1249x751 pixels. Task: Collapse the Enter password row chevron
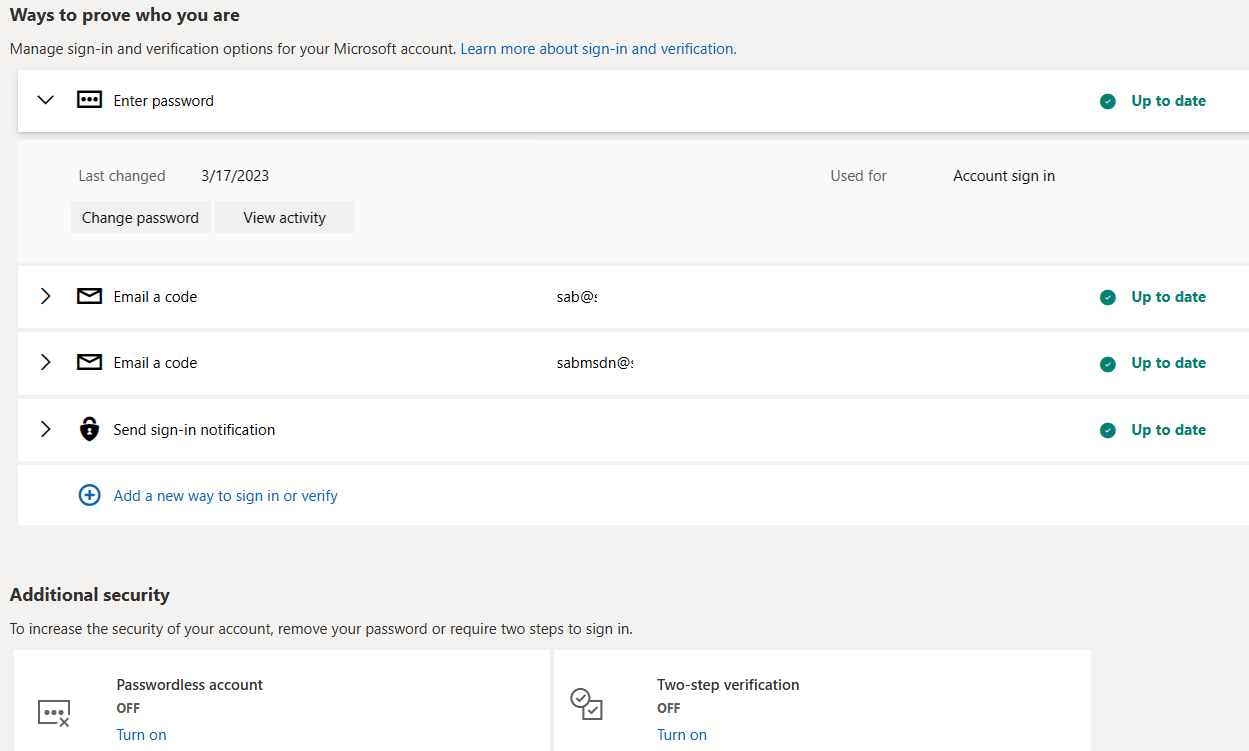tap(45, 100)
